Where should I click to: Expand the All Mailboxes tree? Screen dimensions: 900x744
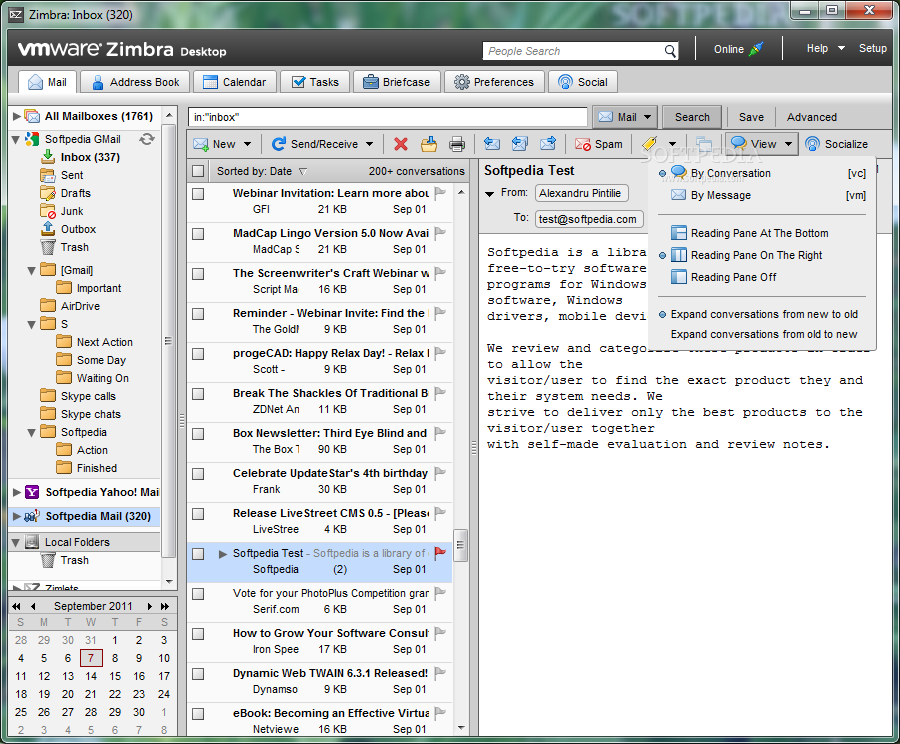point(17,116)
